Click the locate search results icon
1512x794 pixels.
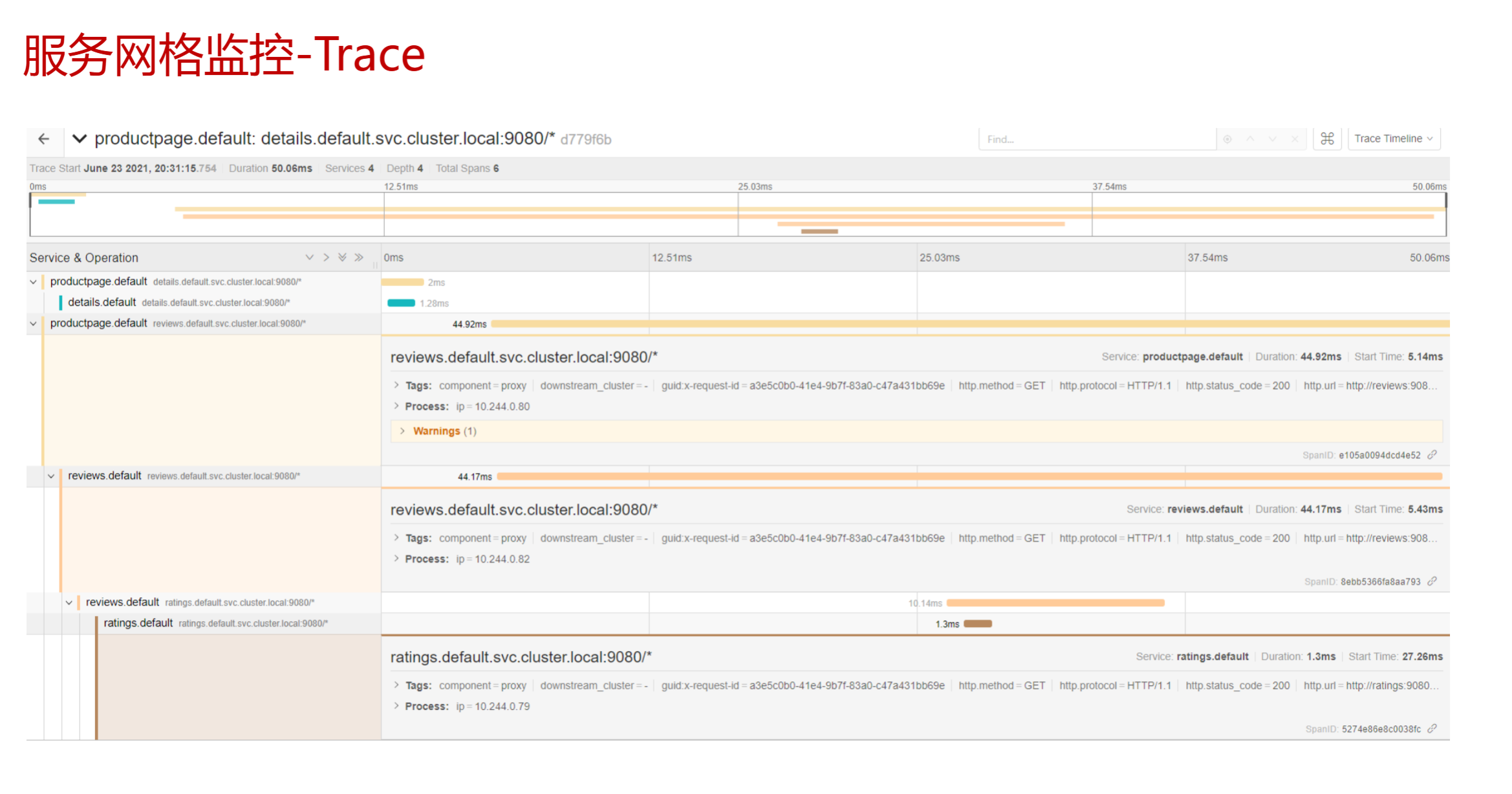(x=1227, y=139)
